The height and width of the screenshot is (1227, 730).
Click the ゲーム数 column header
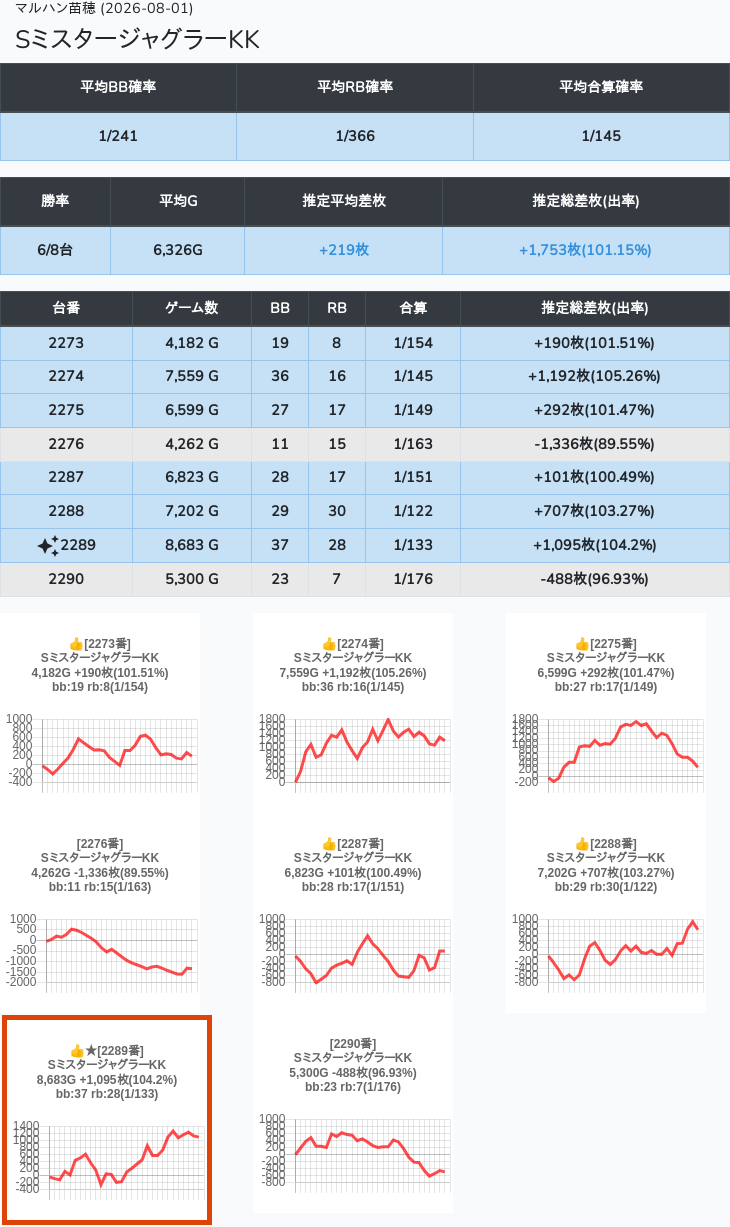pyautogui.click(x=192, y=308)
